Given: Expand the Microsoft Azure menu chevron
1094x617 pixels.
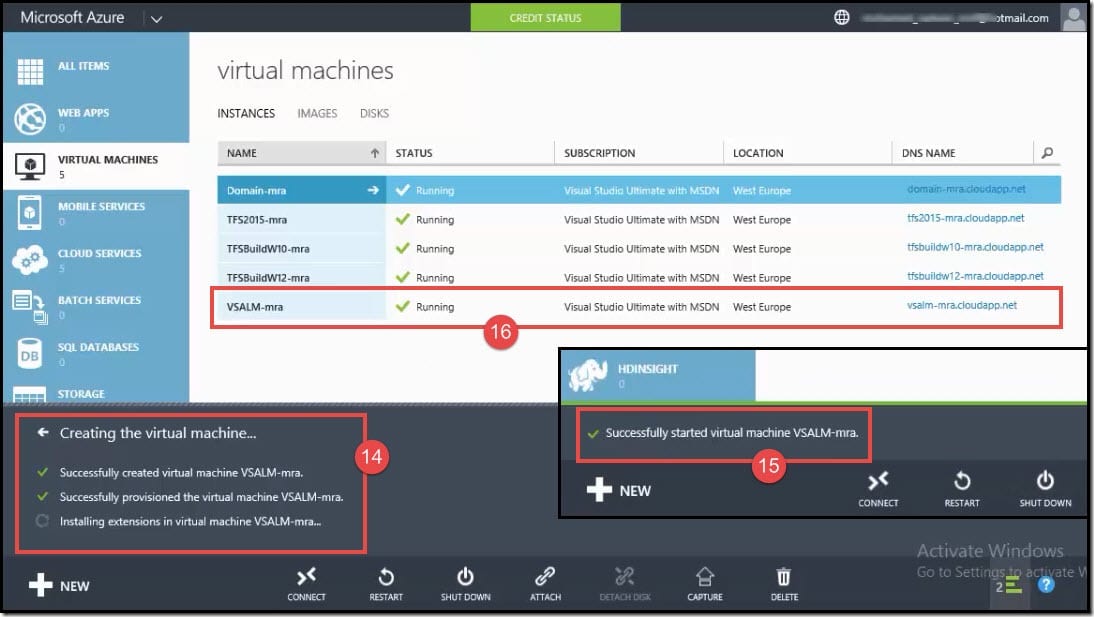Looking at the screenshot, I should coord(156,17).
